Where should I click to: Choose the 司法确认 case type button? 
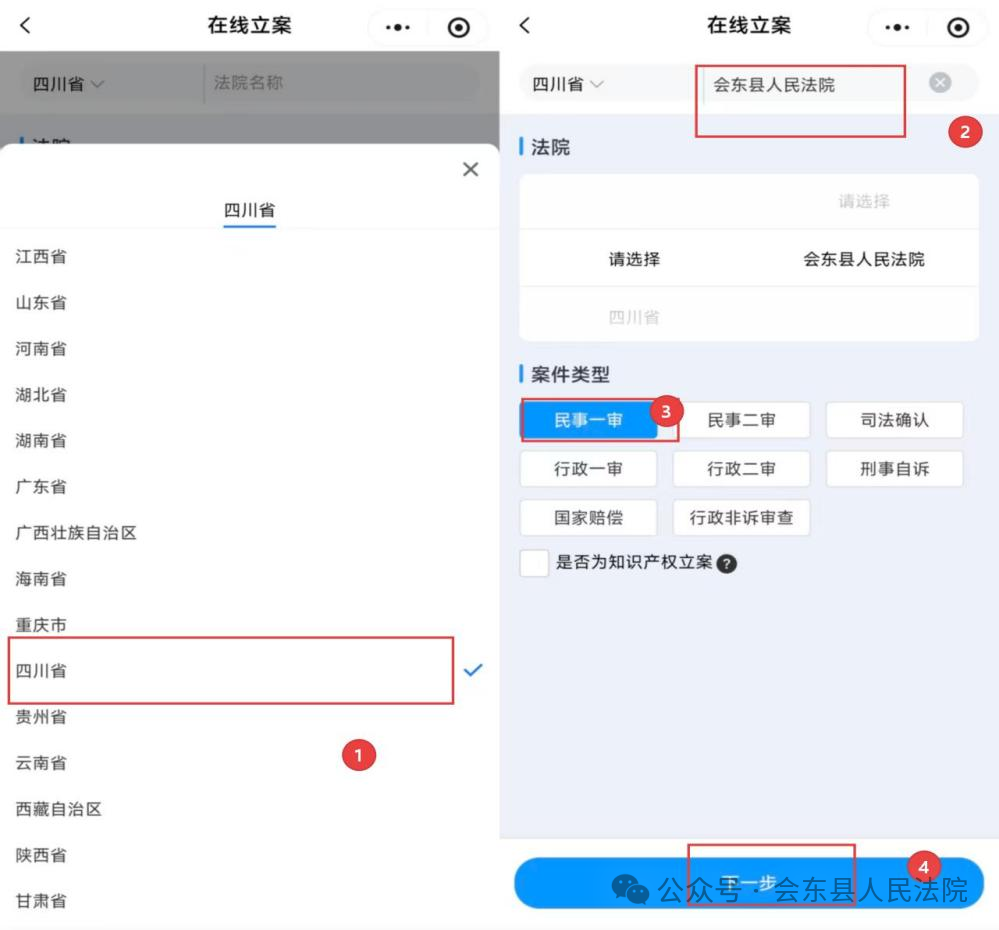tap(894, 421)
